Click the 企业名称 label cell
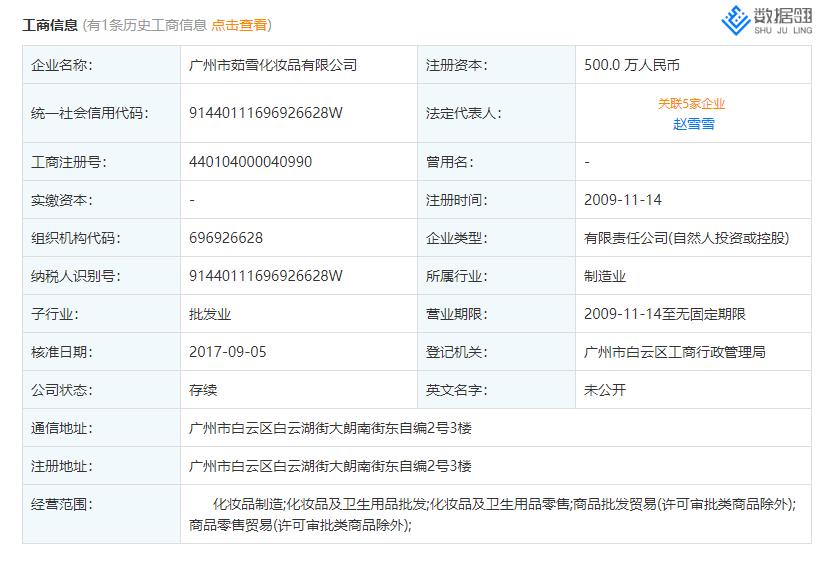This screenshot has width=835, height=564. click(x=101, y=64)
